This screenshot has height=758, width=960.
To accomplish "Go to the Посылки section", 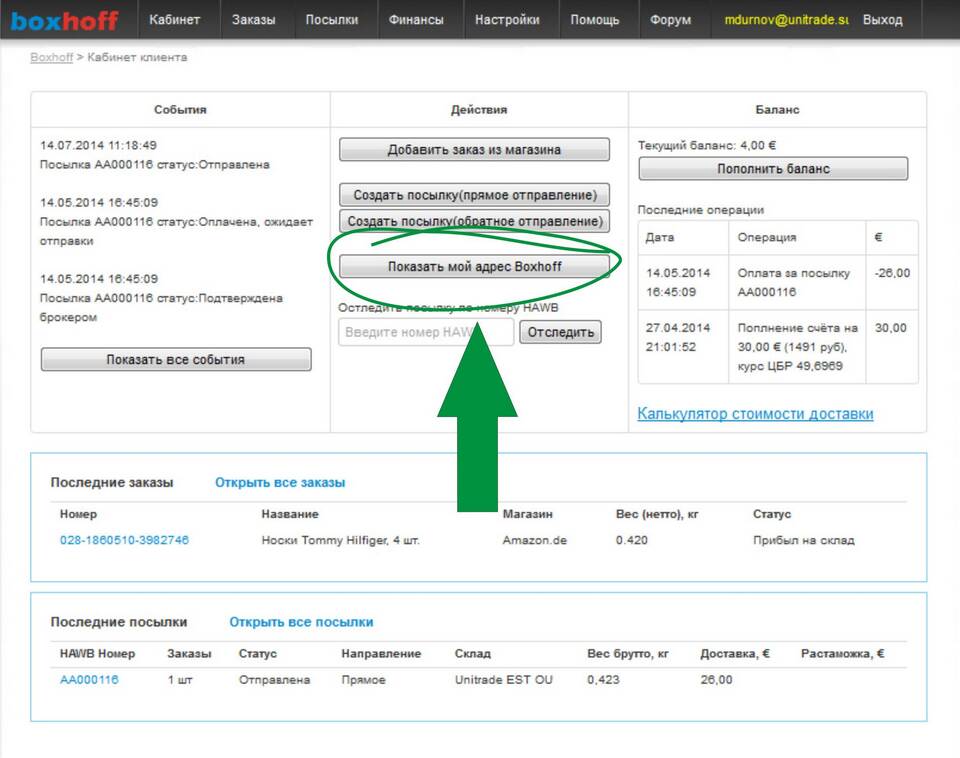I will pos(331,20).
